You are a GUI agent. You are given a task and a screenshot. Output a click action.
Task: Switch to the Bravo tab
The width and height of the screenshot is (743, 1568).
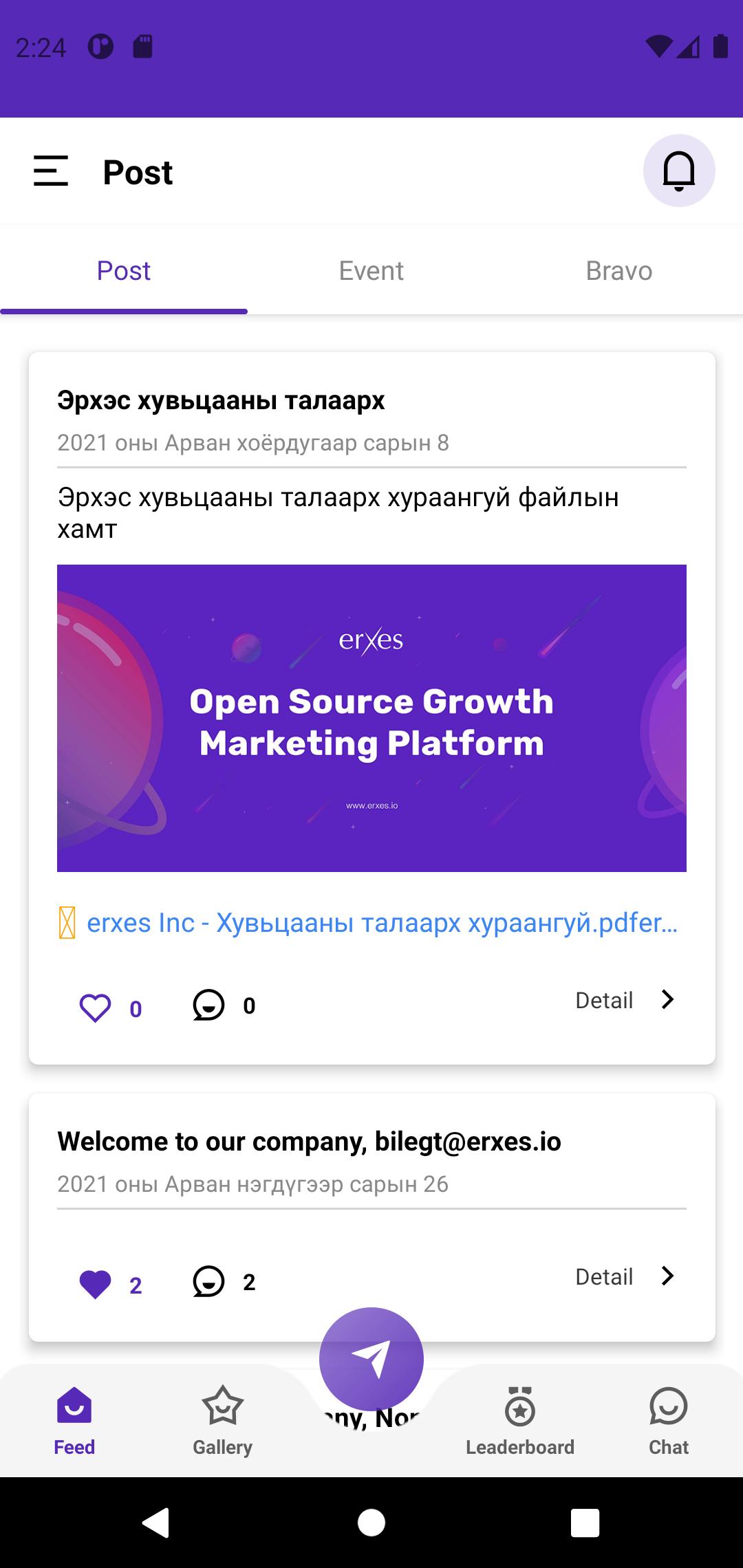[x=618, y=271]
